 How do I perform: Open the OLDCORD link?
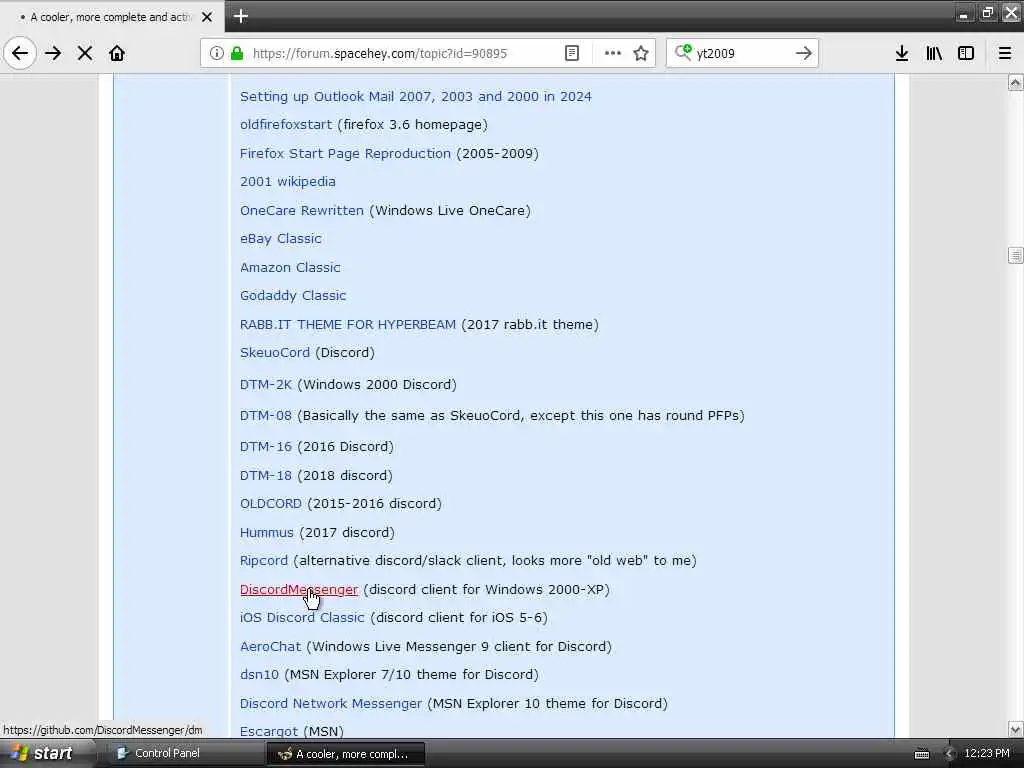(x=271, y=504)
